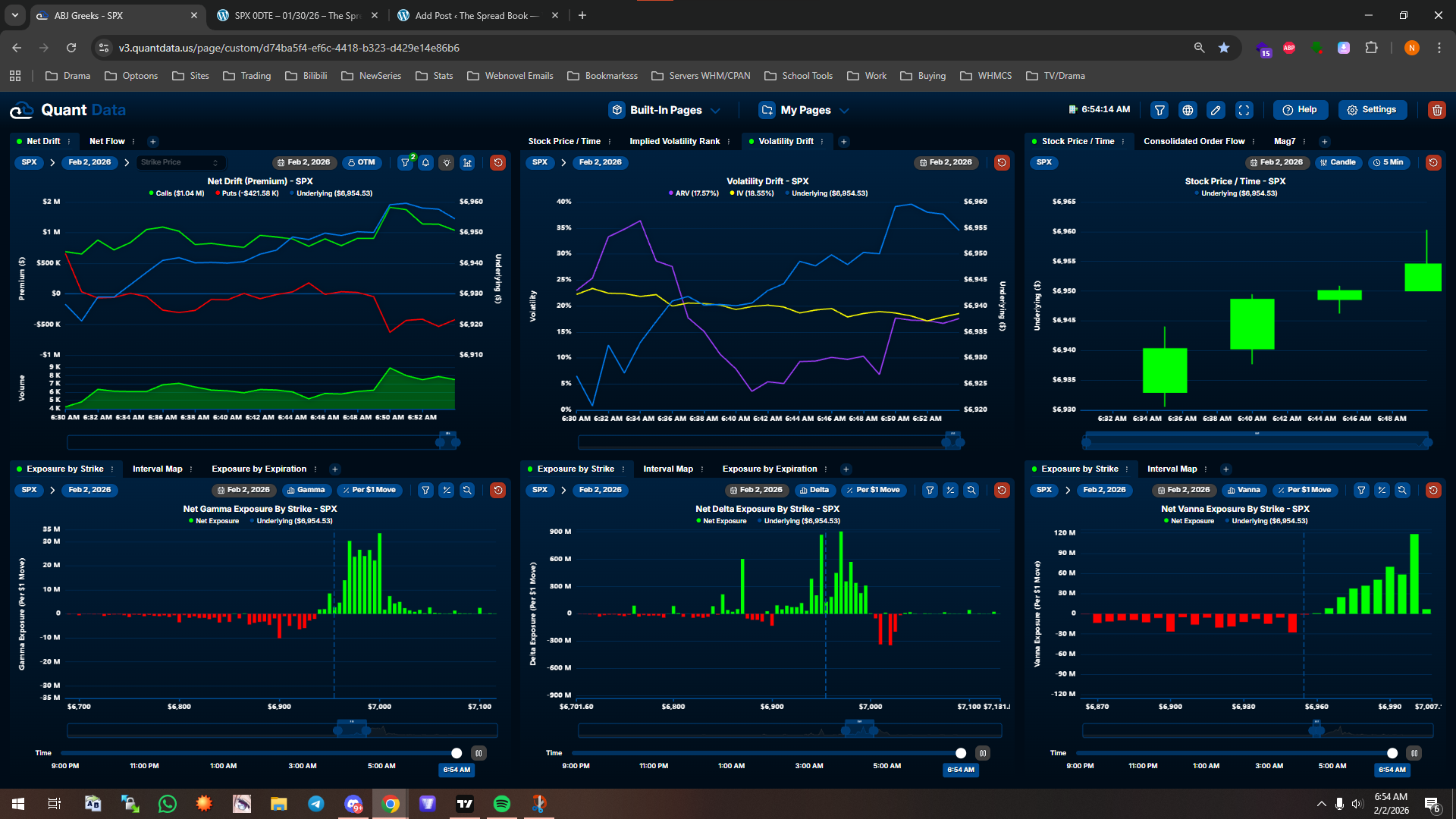
Task: Enter fullscreen mode with expand icon
Action: [1244, 110]
